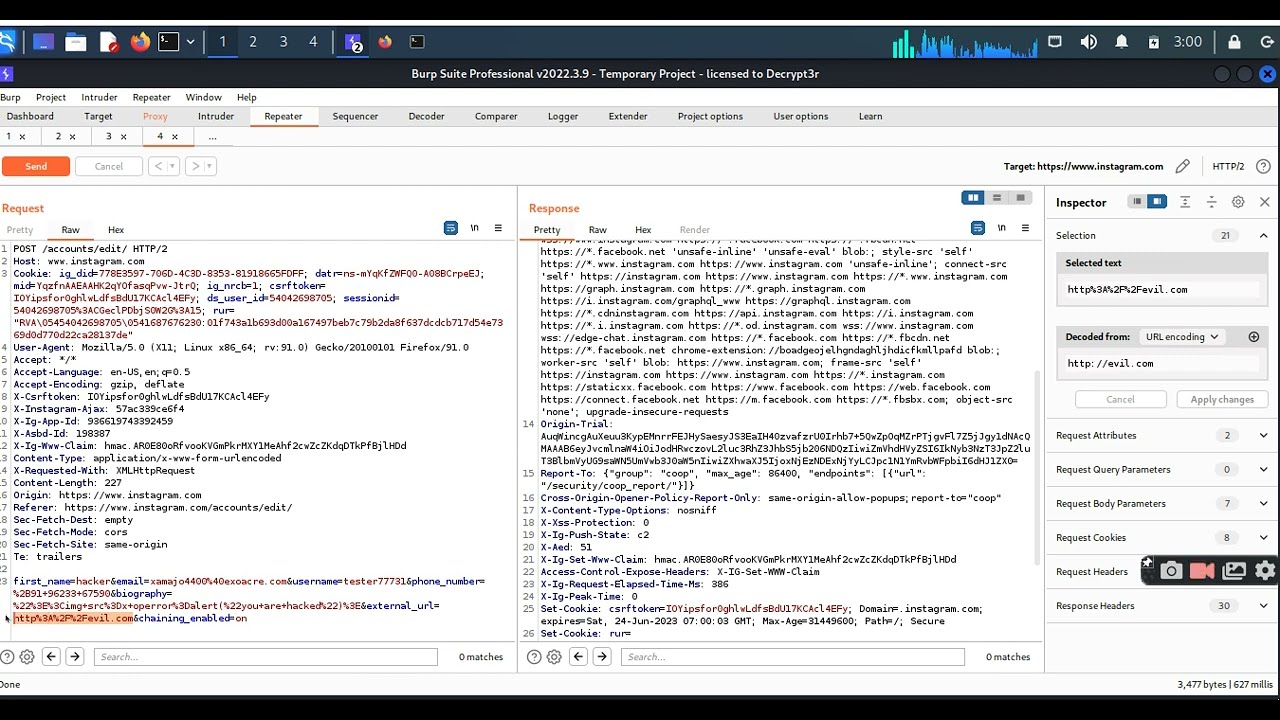This screenshot has height=720, width=1280.
Task: Open previous history dropdown arrow
Action: (x=172, y=166)
